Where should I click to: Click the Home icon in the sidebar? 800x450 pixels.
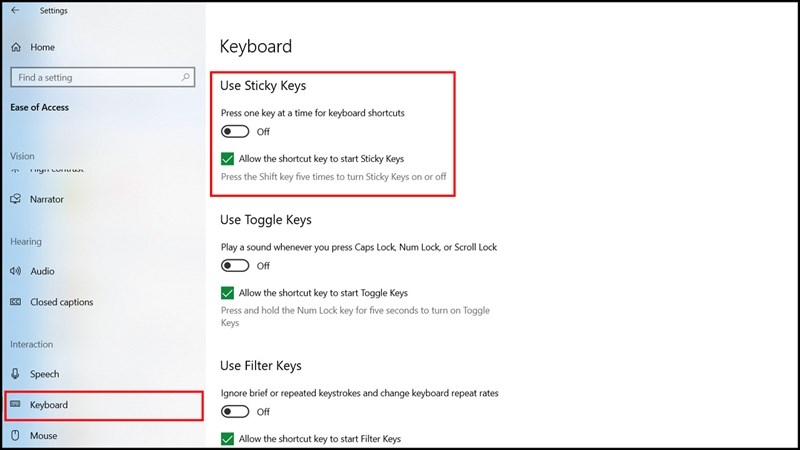pos(16,47)
